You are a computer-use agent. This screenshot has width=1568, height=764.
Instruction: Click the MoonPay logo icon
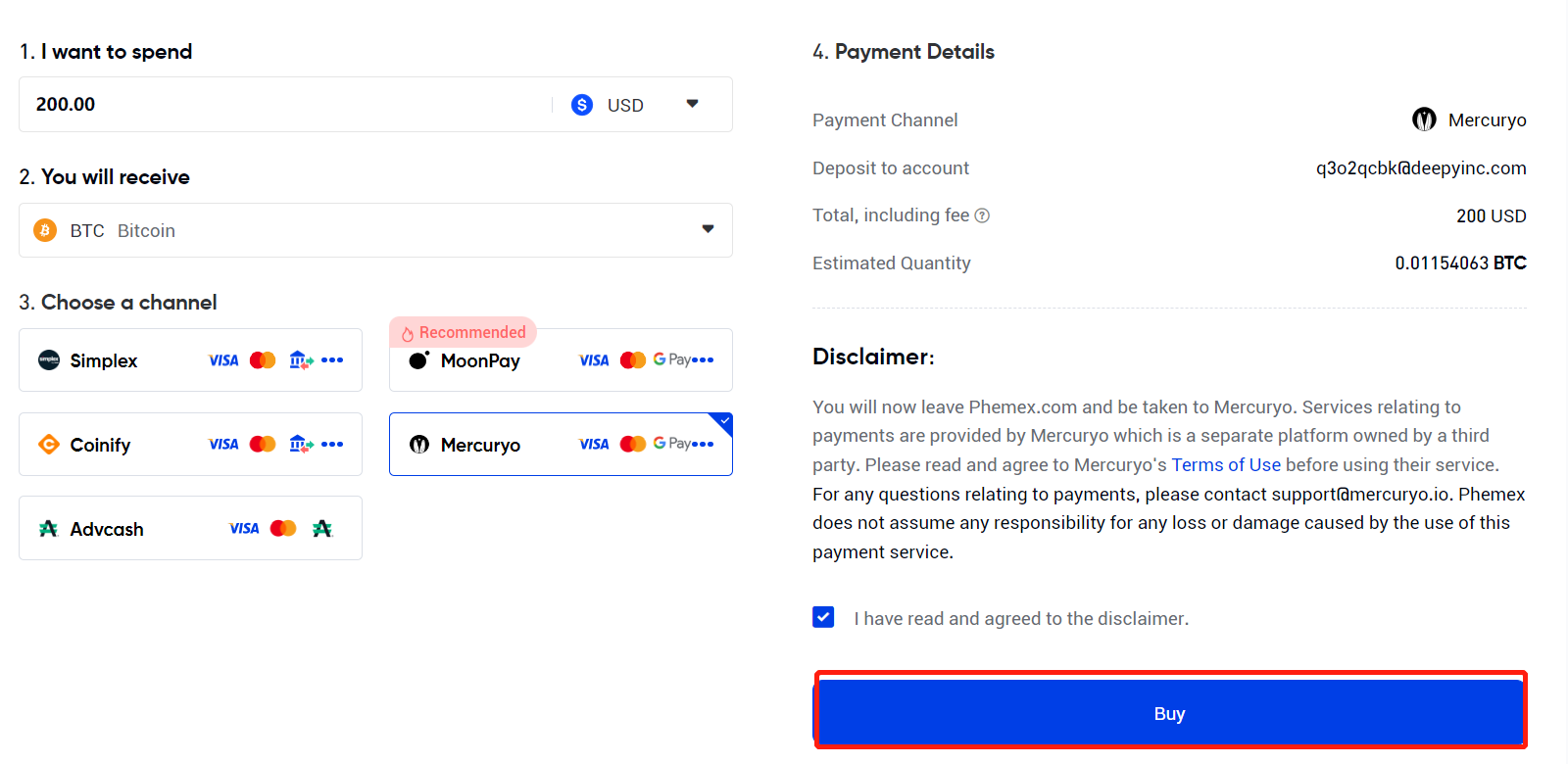click(x=419, y=359)
